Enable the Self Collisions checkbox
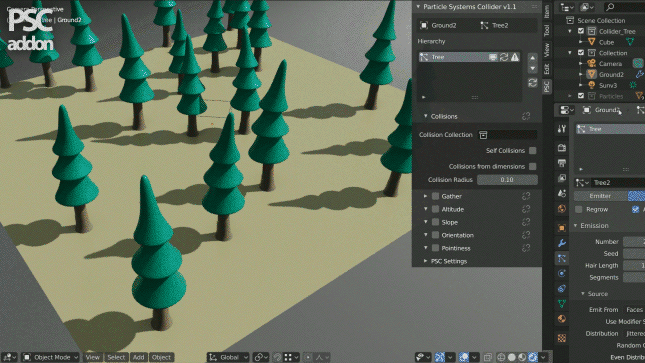645x363 pixels. [x=532, y=151]
